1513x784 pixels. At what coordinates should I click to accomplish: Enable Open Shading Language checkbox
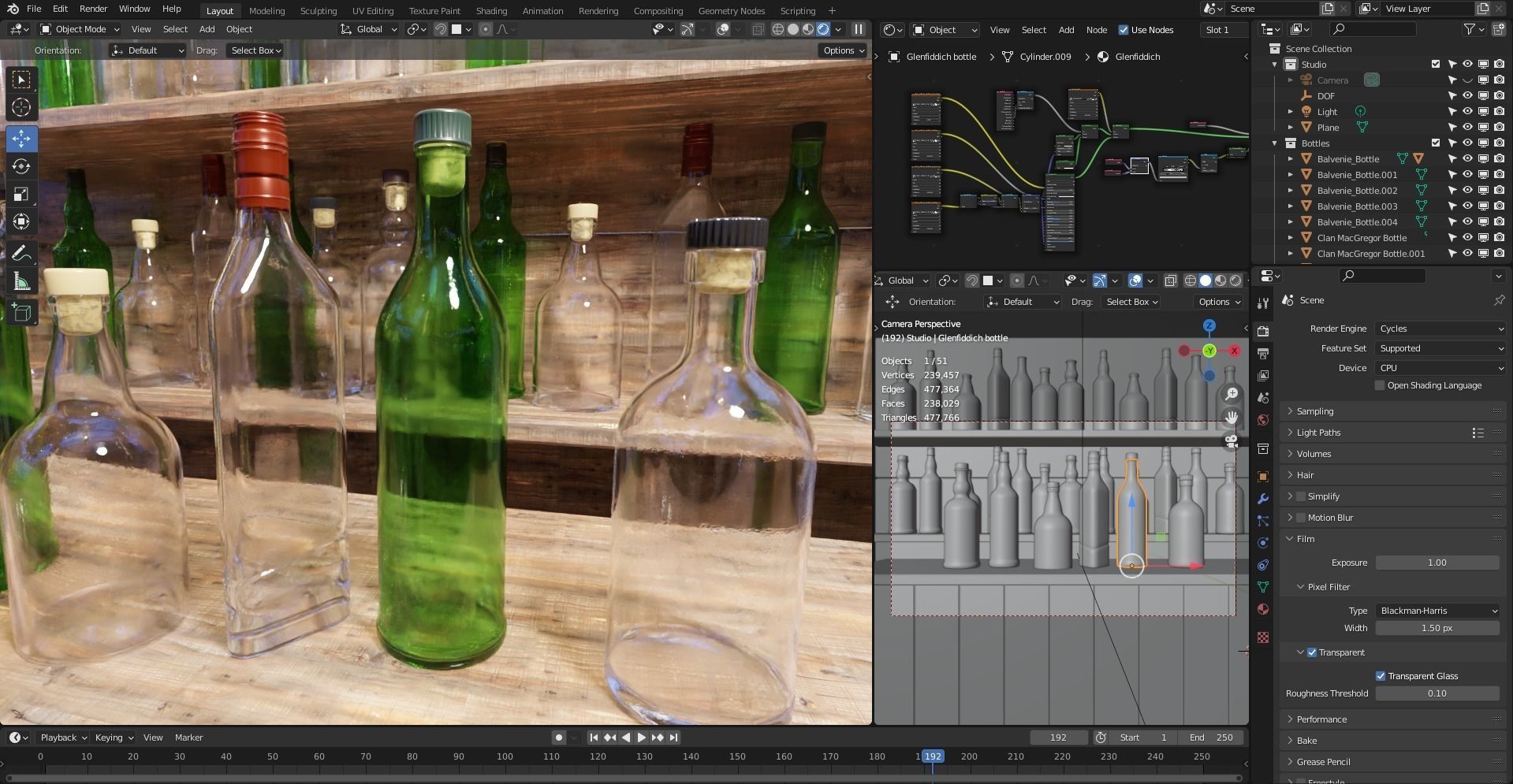[1380, 385]
